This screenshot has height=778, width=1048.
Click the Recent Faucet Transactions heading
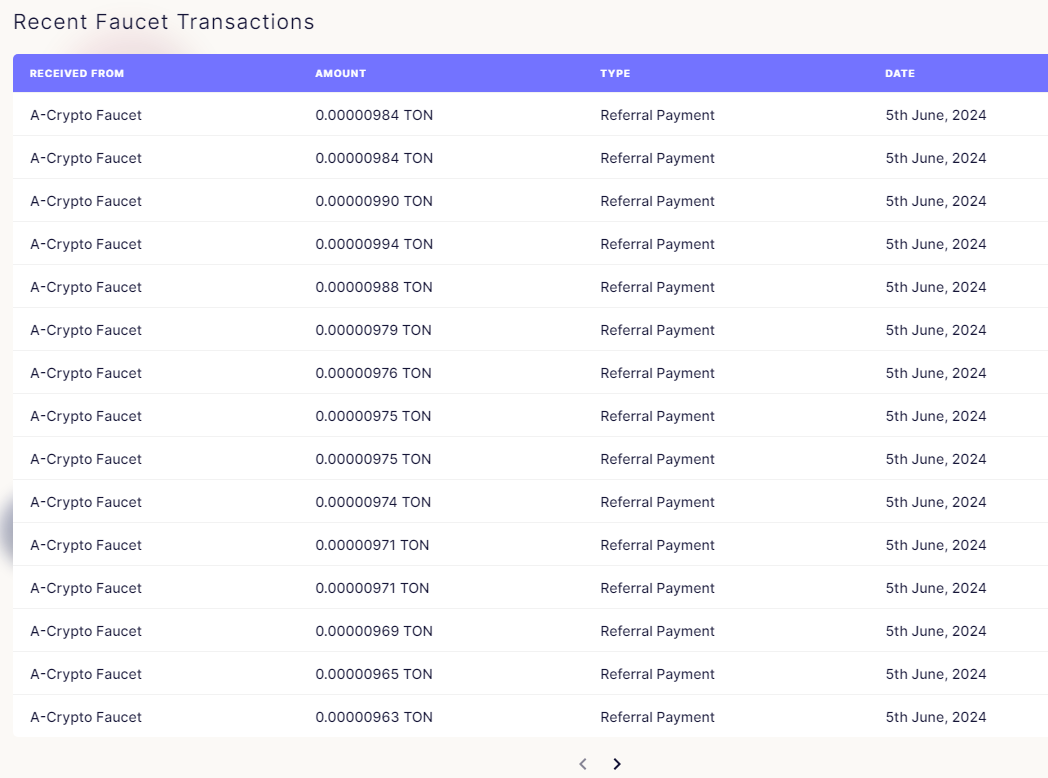(164, 22)
